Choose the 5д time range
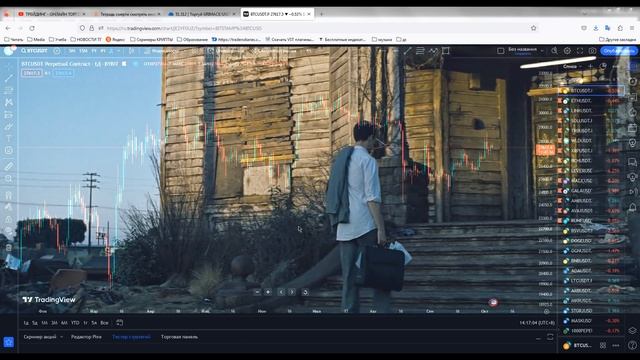Viewport: 640px width, 360px height. pos(35,323)
